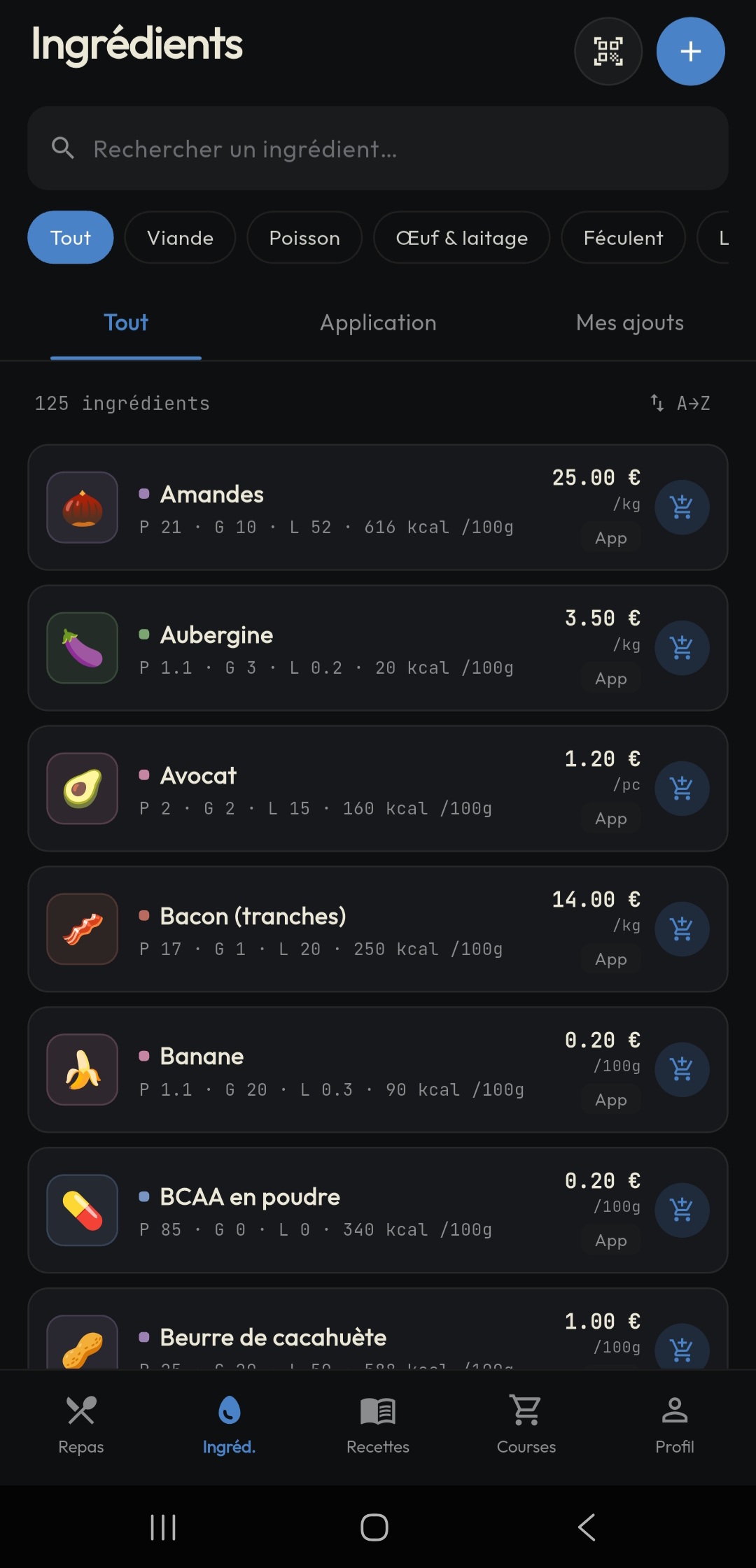
Task: Change the A→Z sort order
Action: pyautogui.click(x=680, y=403)
